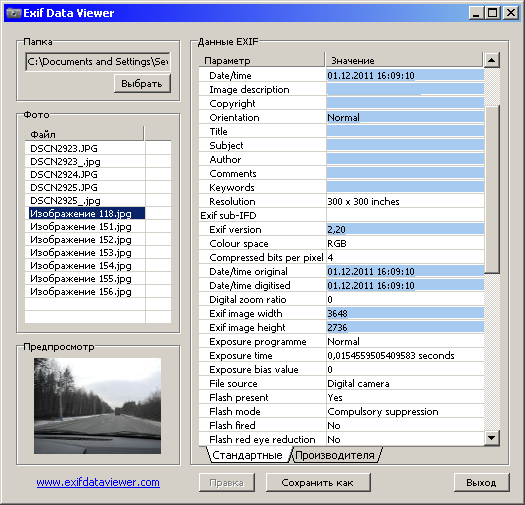Viewport: 525px width, 505px height.
Task: Click the Flash present row
Action: point(342,398)
